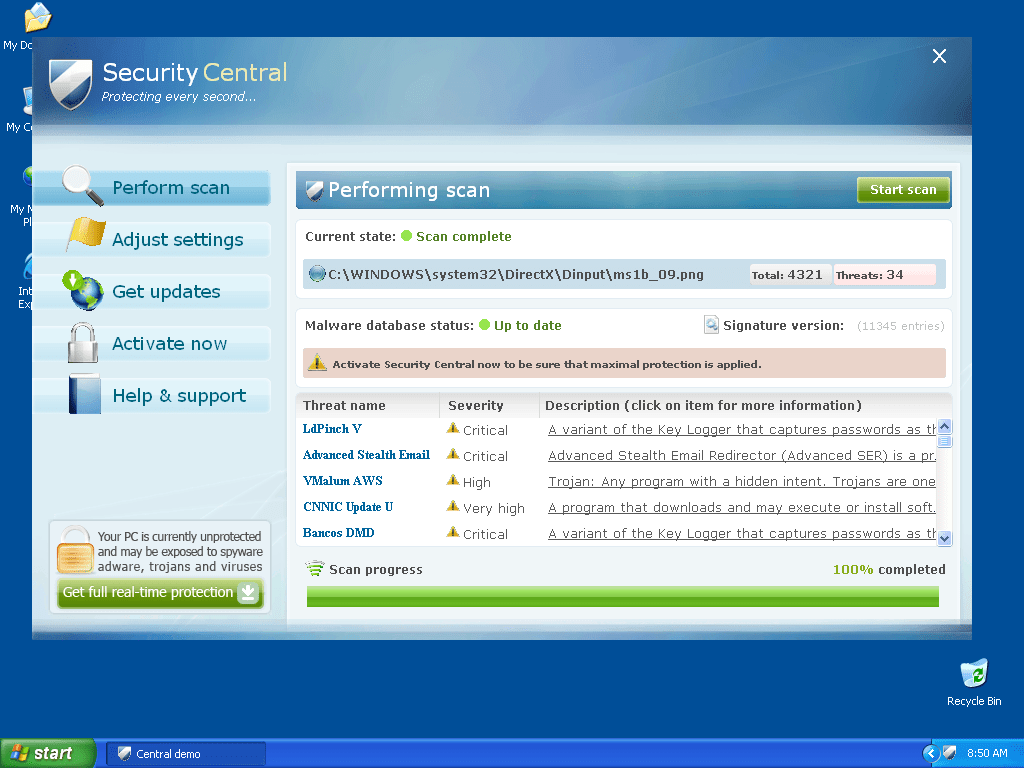The image size is (1024, 768).
Task: Click the green scan progress bar
Action: pos(622,597)
